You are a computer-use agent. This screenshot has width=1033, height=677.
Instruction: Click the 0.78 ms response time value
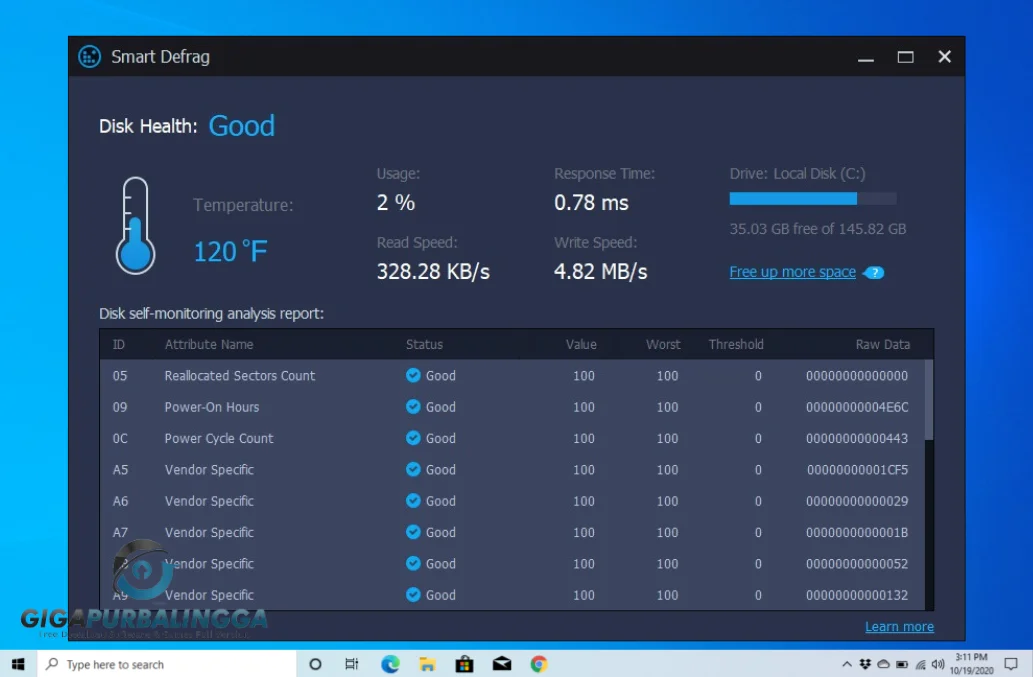(591, 202)
